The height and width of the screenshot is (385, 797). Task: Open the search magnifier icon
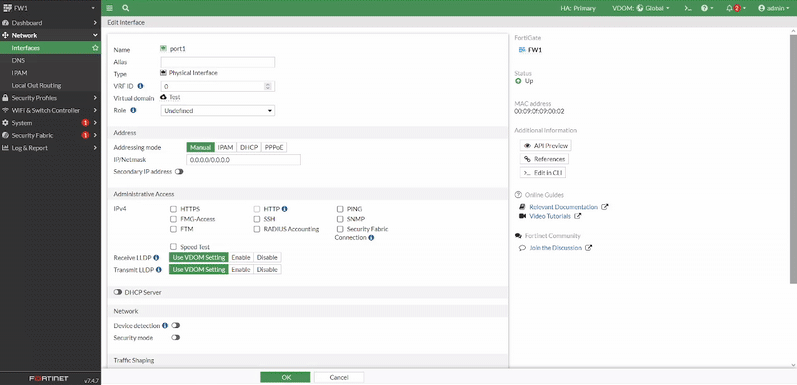tap(126, 8)
